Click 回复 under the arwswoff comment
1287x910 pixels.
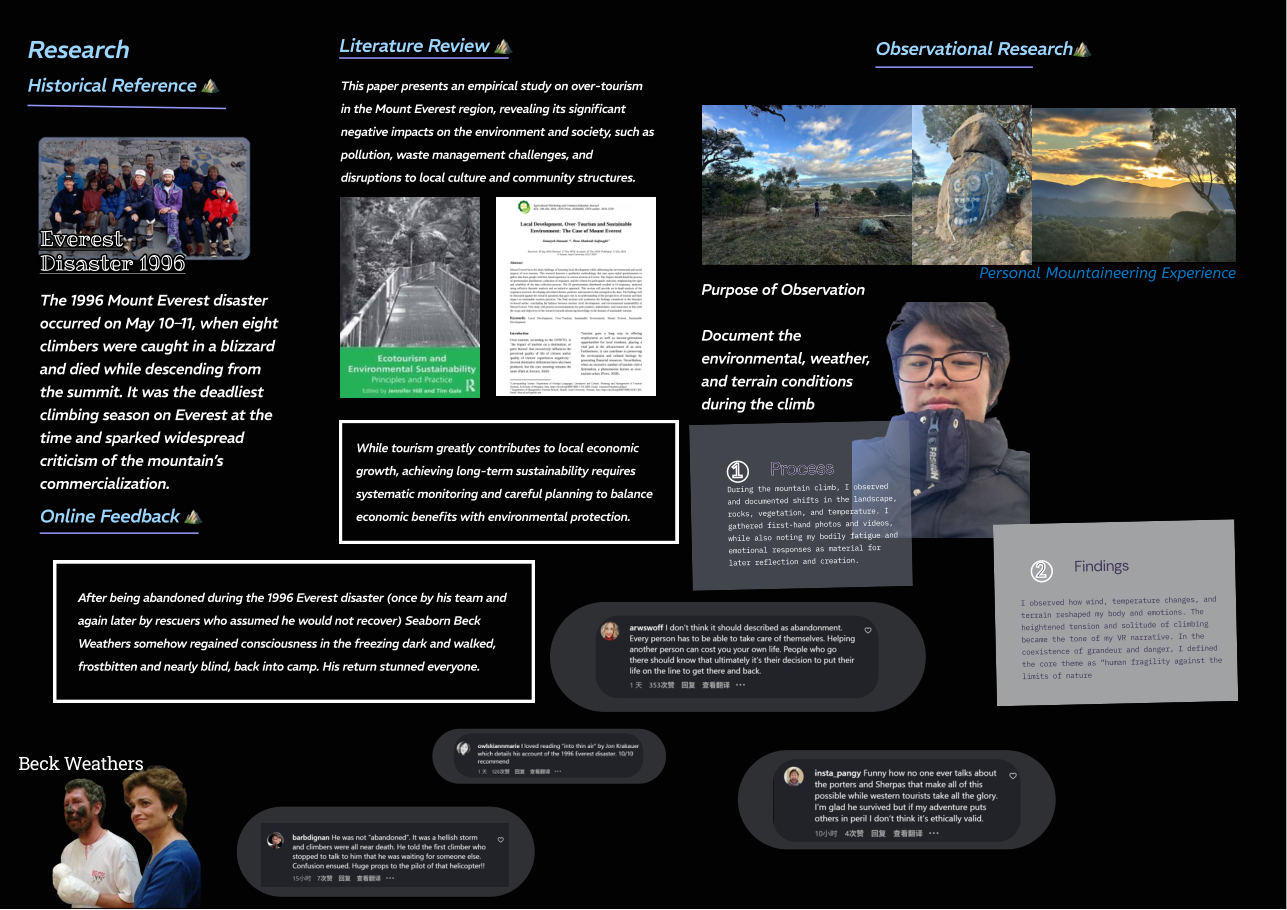[688, 686]
